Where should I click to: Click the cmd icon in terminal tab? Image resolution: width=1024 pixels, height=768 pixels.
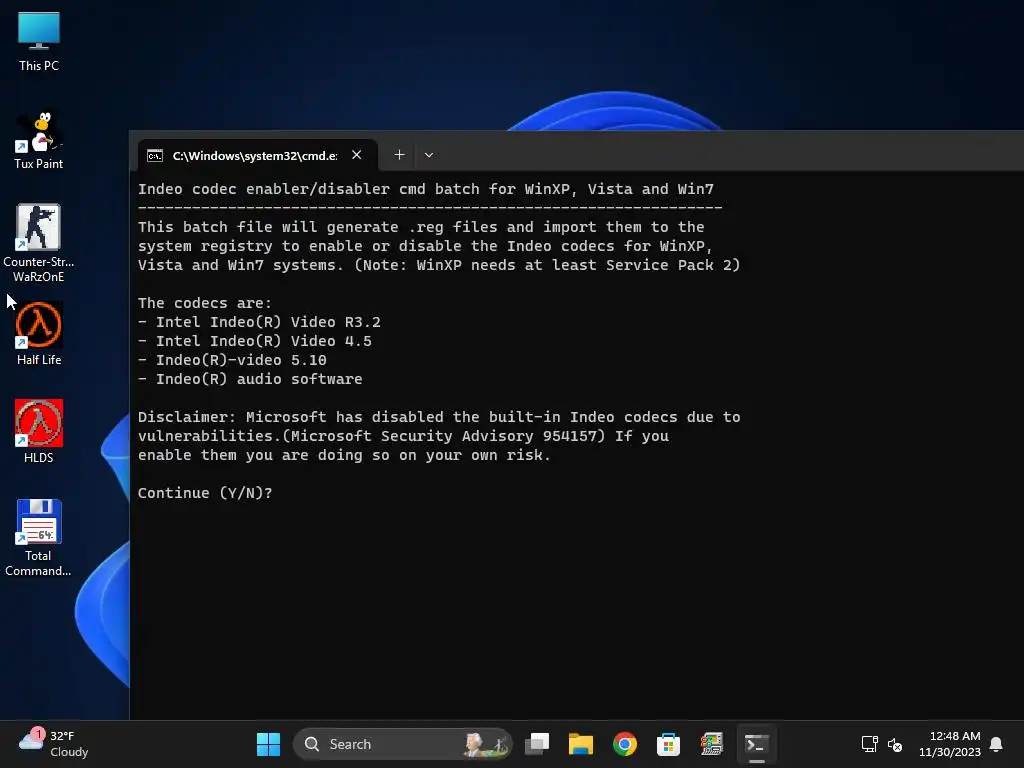[155, 155]
